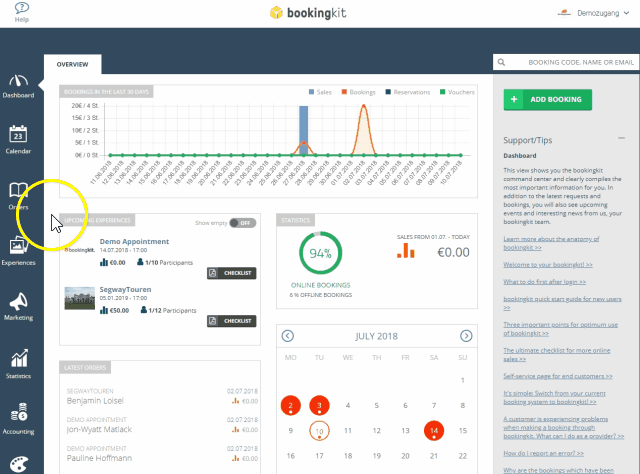
Task: Click the bookingkit logo
Action: [308, 13]
